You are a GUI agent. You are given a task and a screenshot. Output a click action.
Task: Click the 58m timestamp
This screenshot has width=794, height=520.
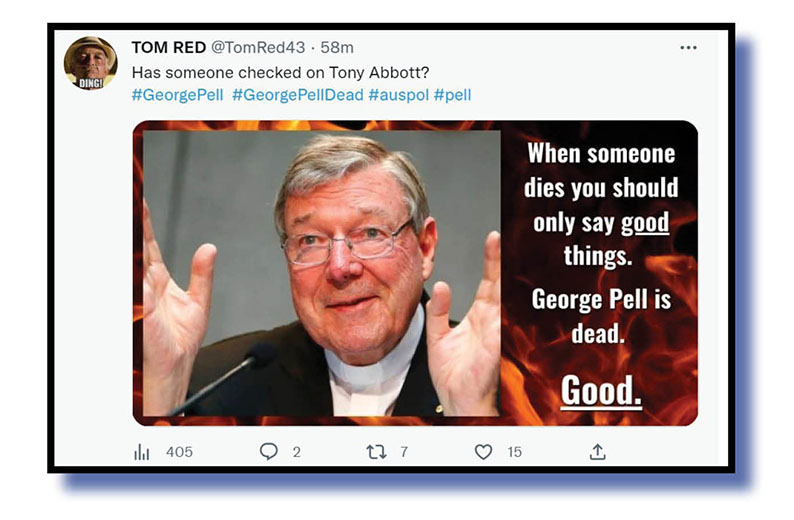click(337, 48)
